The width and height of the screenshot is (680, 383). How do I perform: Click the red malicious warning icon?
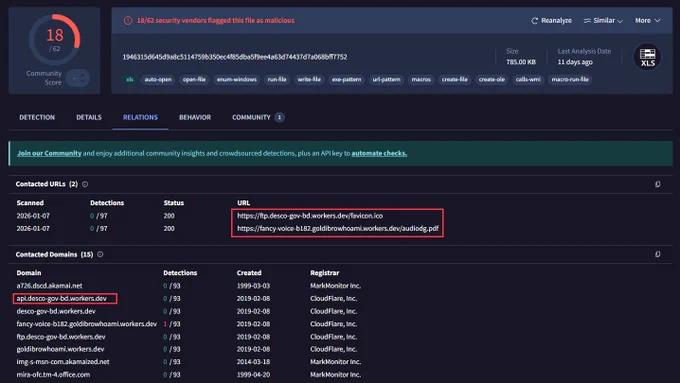128,20
